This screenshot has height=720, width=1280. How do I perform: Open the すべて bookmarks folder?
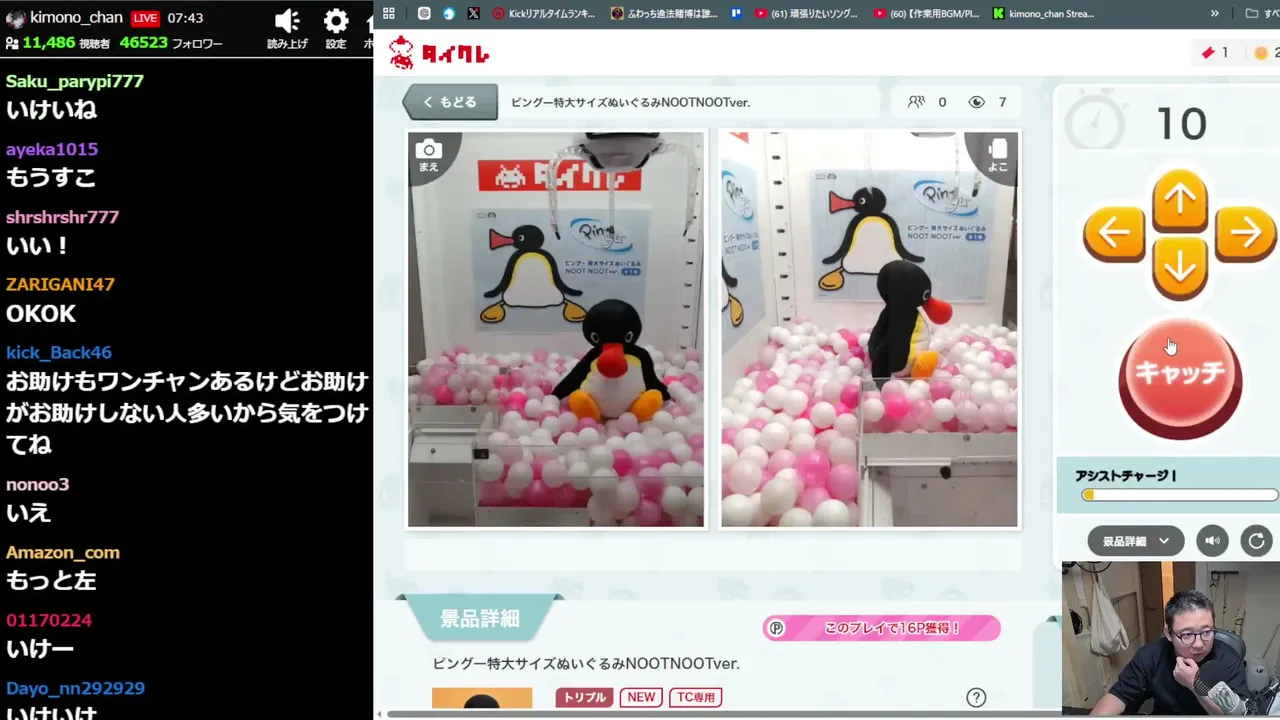coord(1262,13)
